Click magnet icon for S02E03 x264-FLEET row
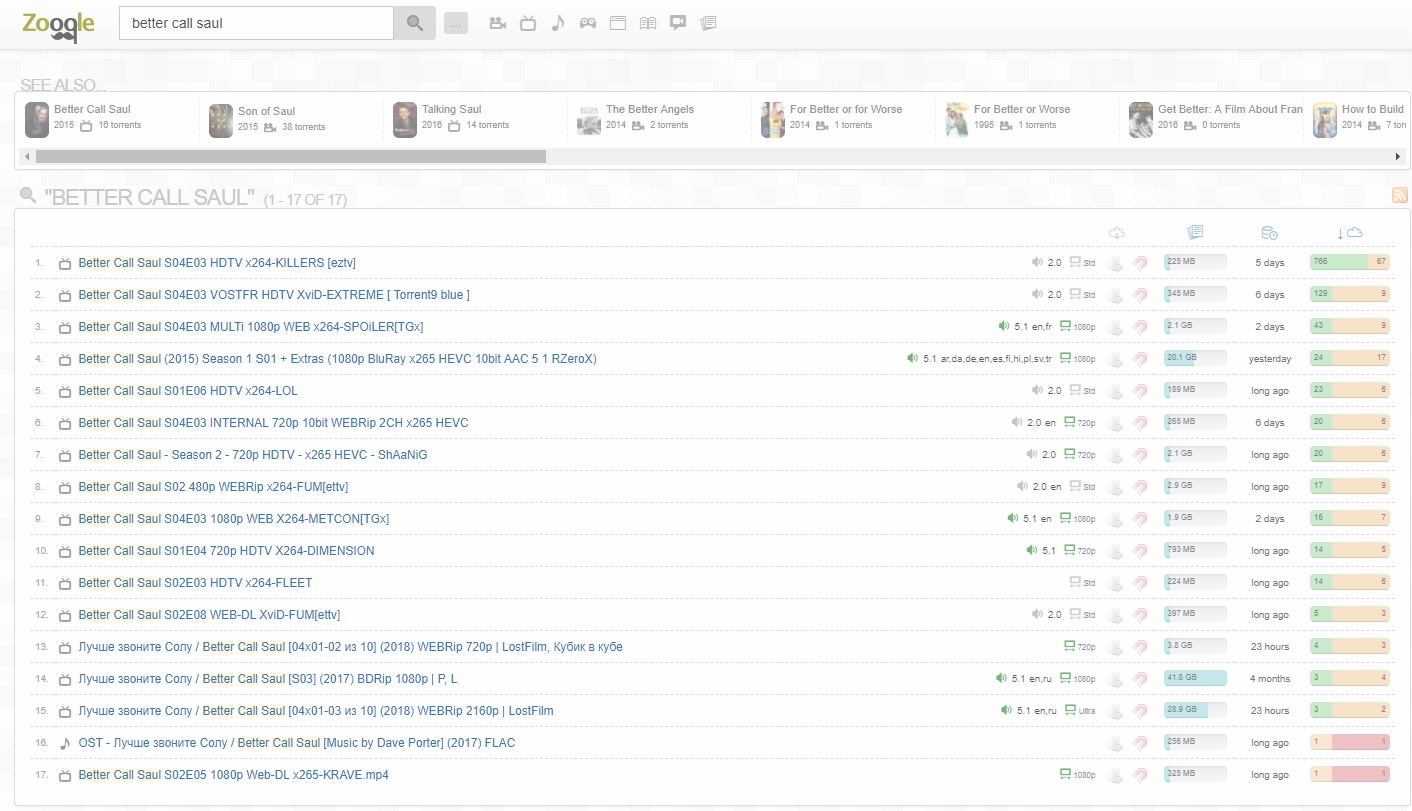 tap(1140, 583)
